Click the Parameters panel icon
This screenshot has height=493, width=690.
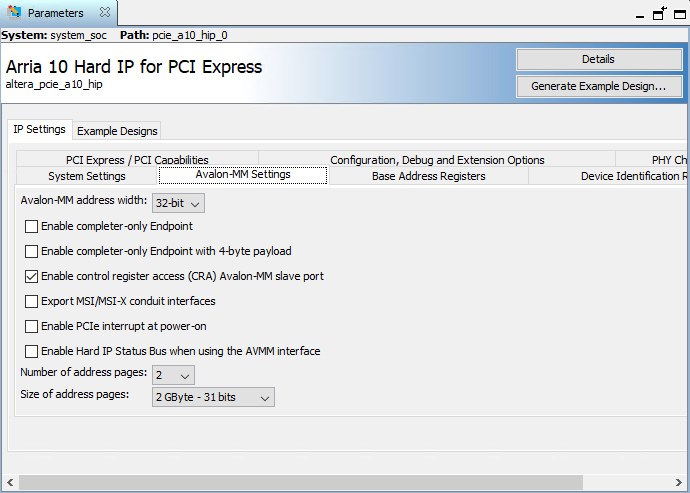pyautogui.click(x=14, y=12)
